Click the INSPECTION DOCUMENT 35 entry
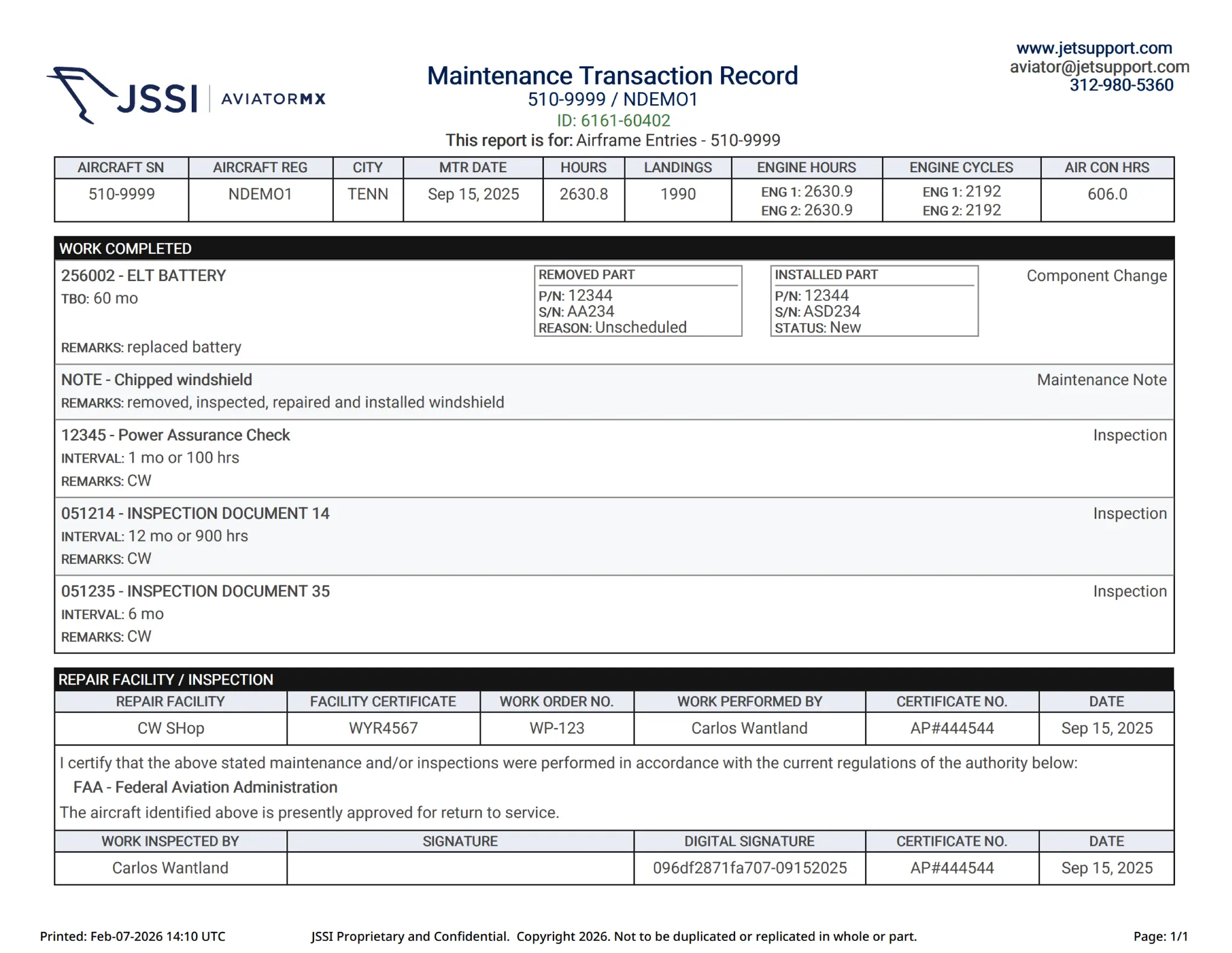The width and height of the screenshot is (1232, 953). (x=195, y=591)
